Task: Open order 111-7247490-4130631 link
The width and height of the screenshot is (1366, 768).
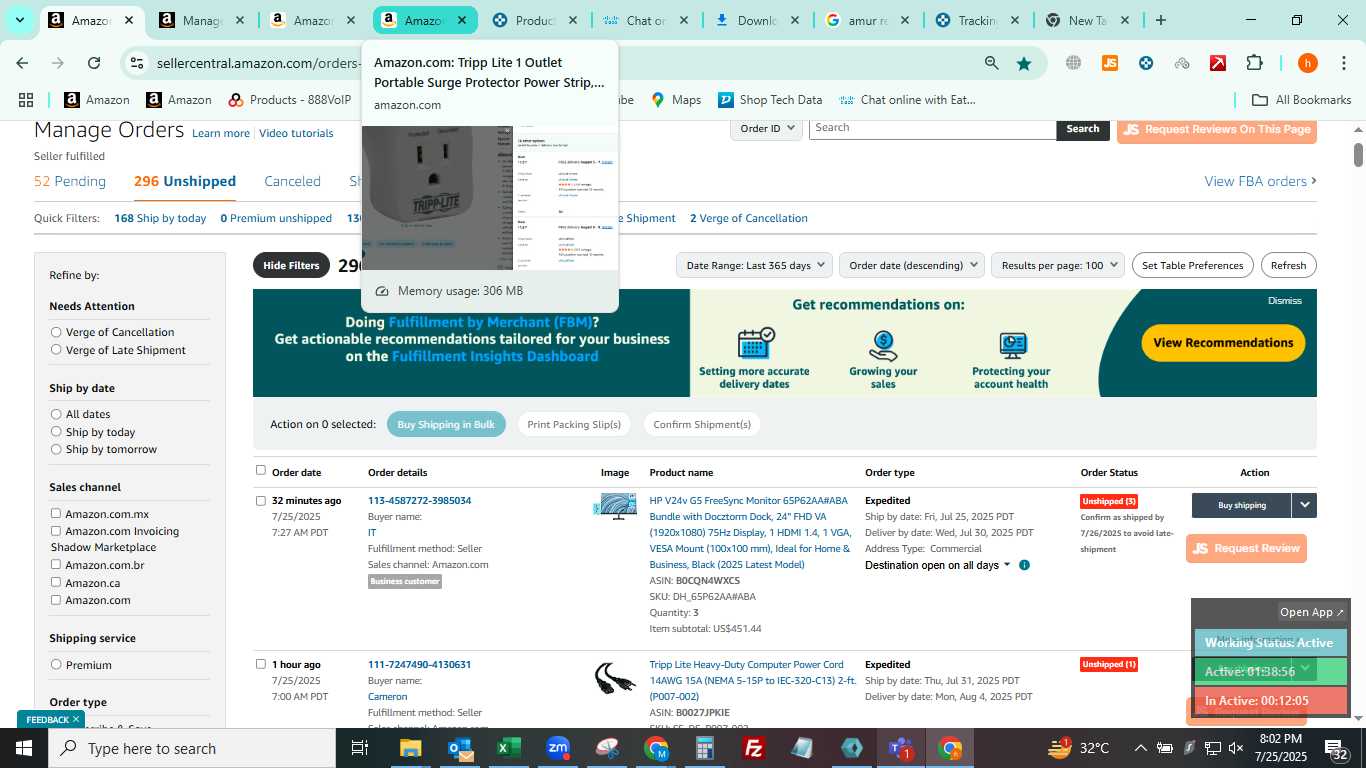Action: click(x=419, y=664)
